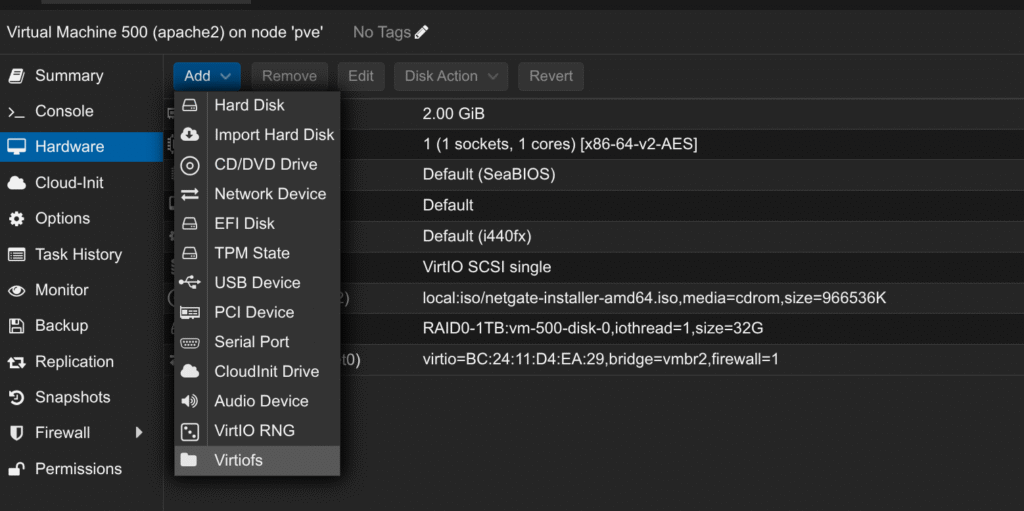Click the Import Hard Disk cloud icon
1024x511 pixels.
click(x=190, y=135)
